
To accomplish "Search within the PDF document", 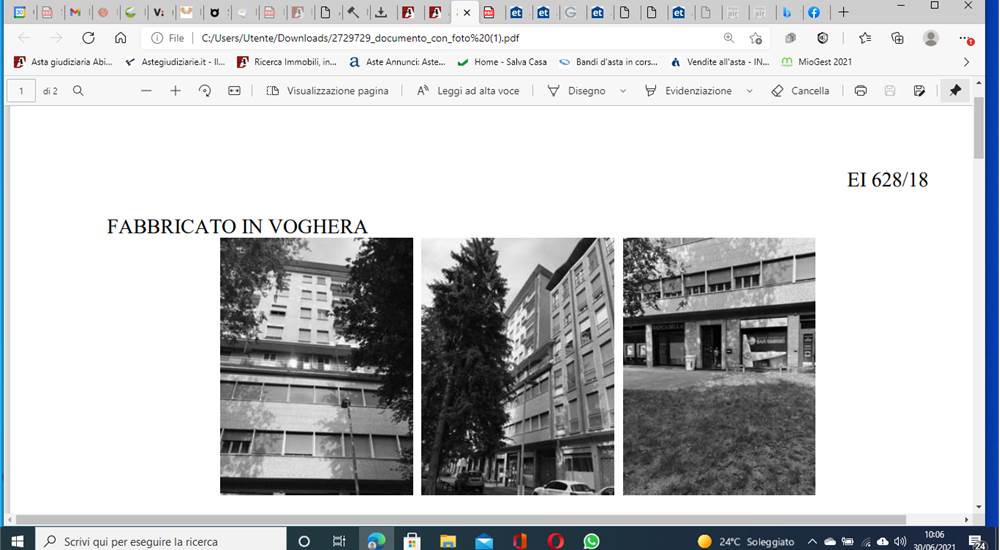I will [x=78, y=91].
